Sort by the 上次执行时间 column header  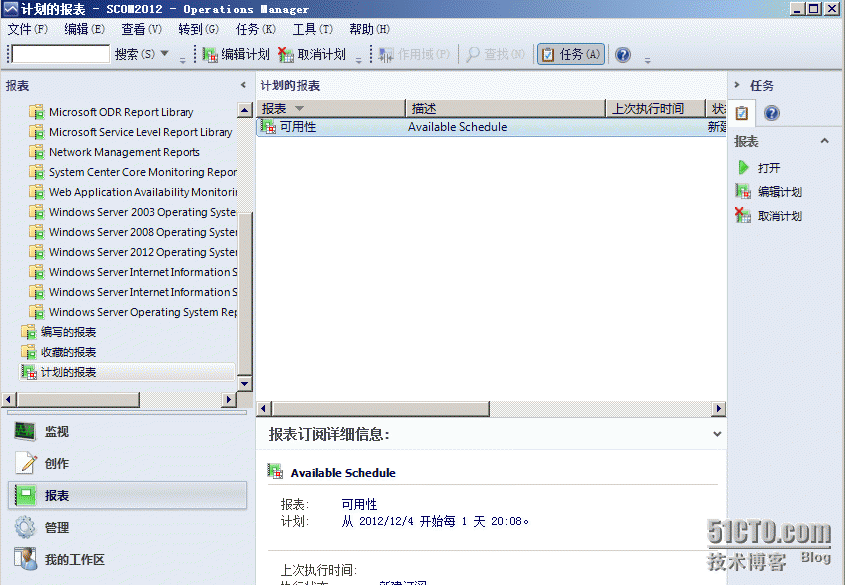click(x=656, y=109)
